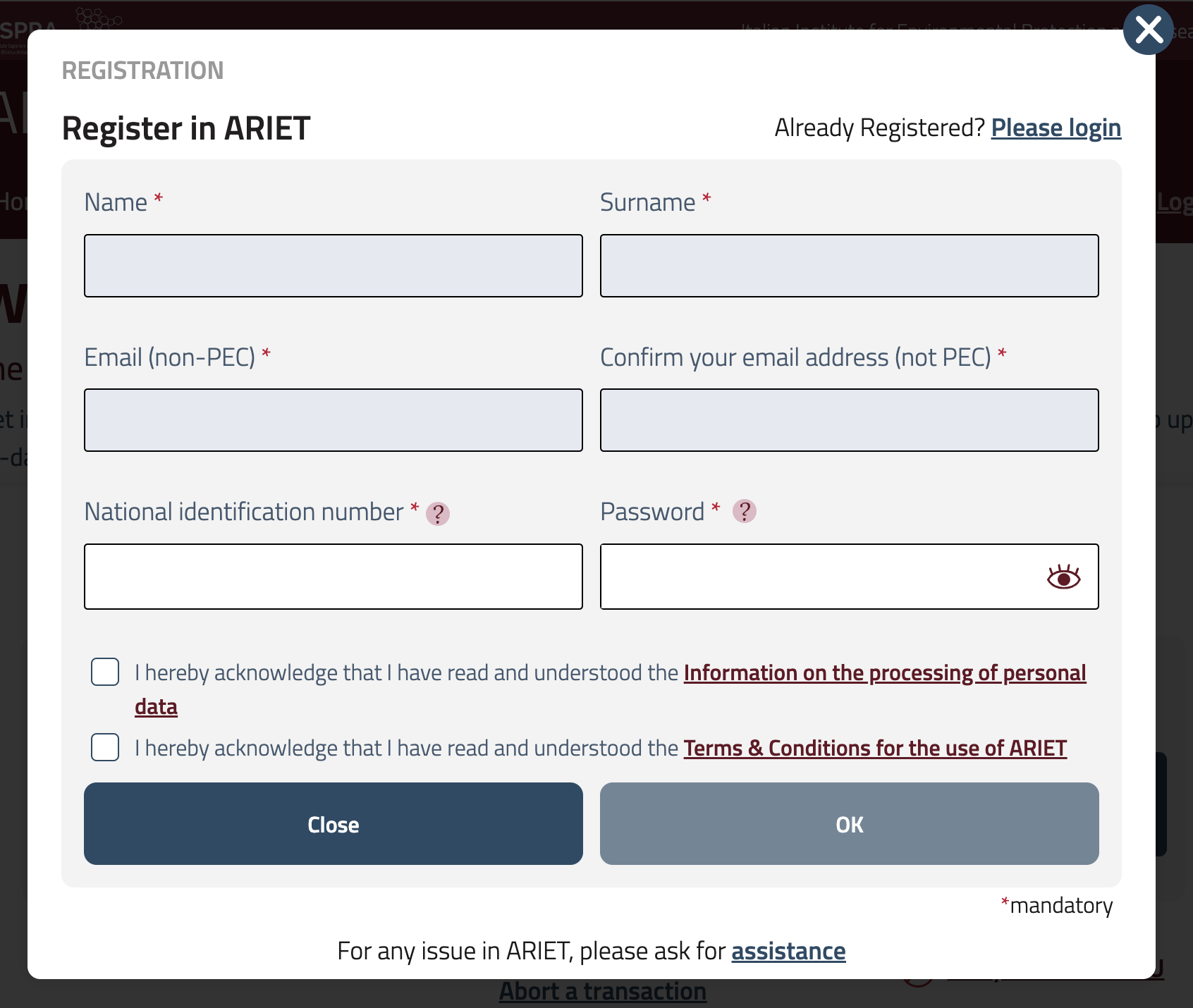Open the Please login link
This screenshot has height=1008, width=1193.
coord(1056,128)
